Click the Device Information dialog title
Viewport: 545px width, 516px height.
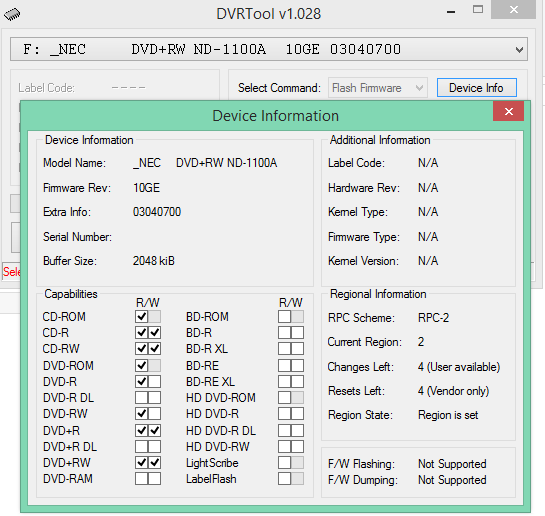[x=275, y=116]
